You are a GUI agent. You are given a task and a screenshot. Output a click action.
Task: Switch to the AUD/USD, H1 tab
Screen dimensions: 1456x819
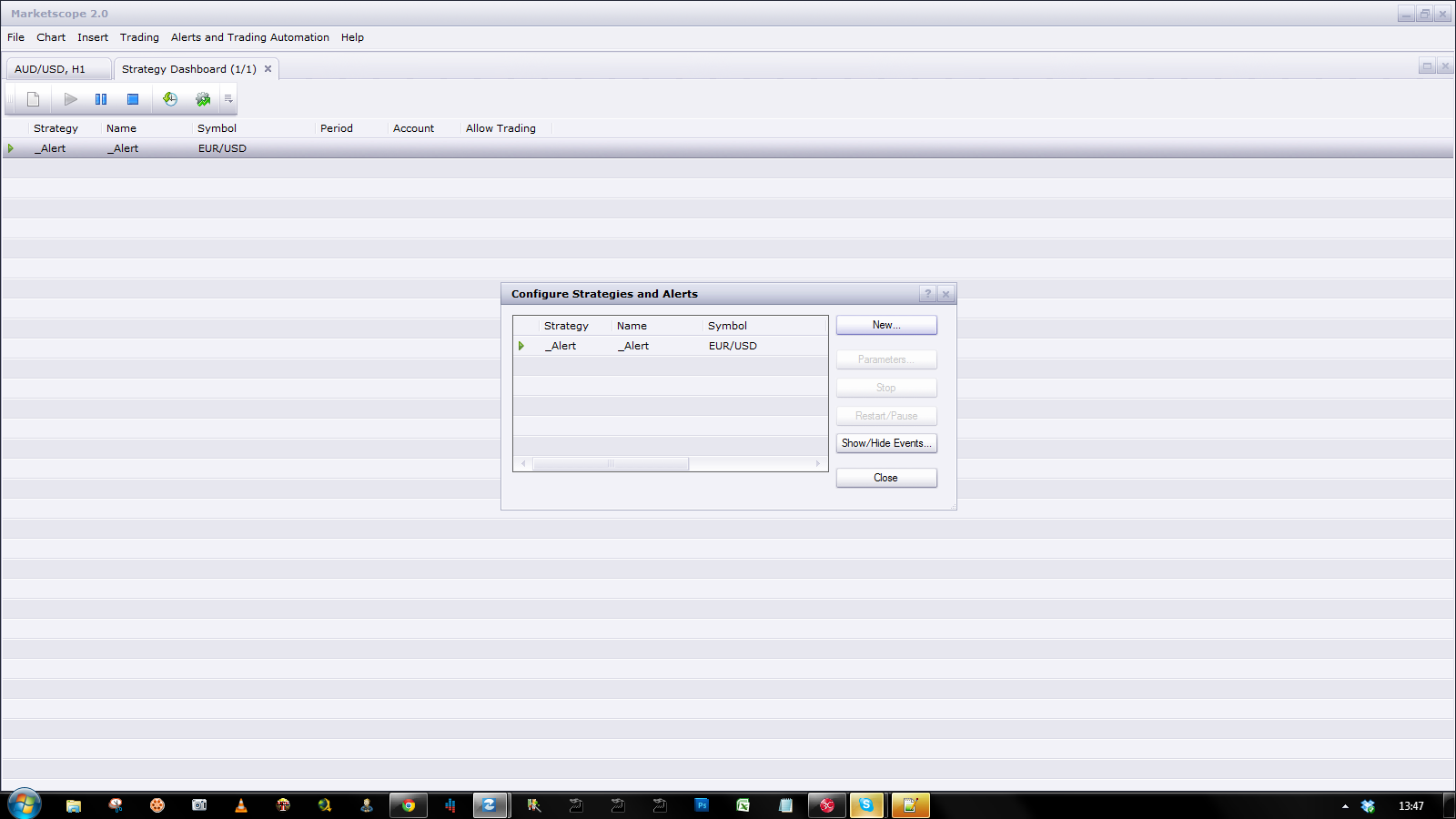pyautogui.click(x=58, y=69)
